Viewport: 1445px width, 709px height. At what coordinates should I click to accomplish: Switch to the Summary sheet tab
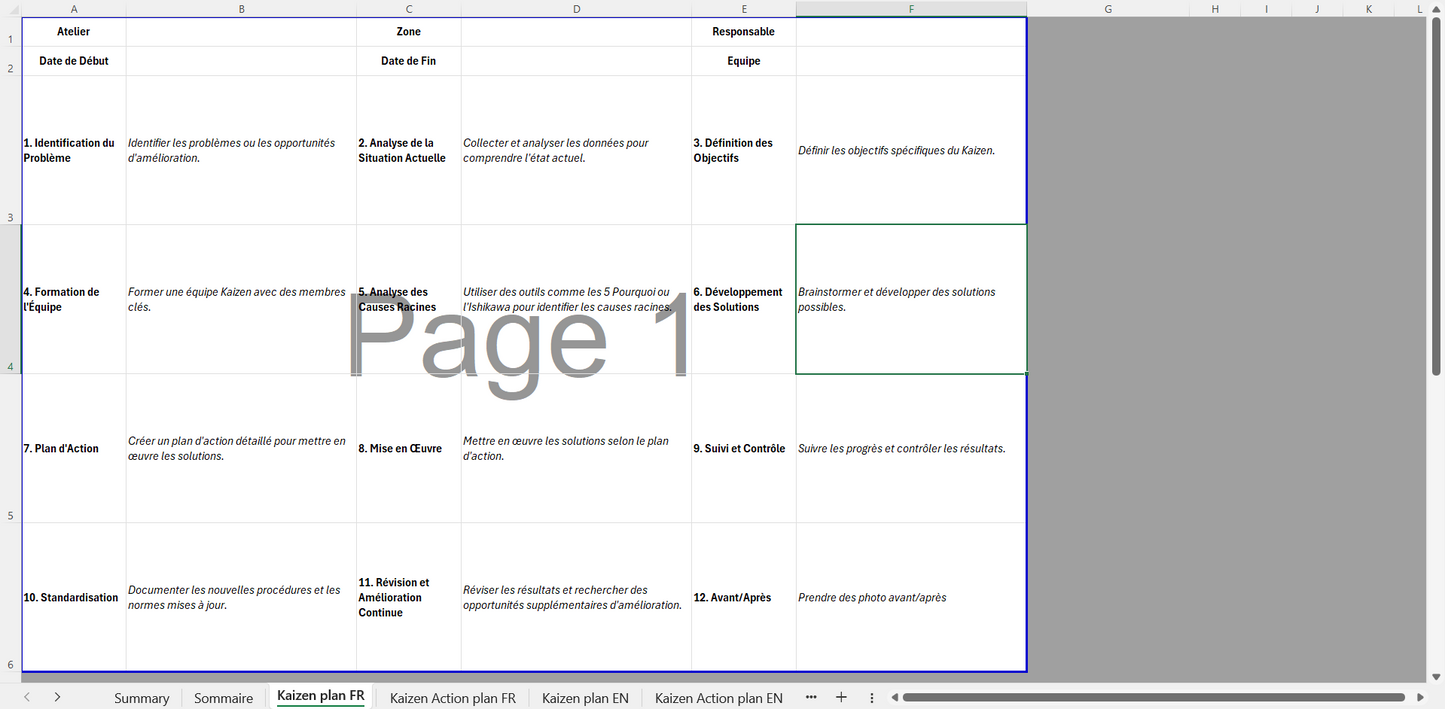coord(141,698)
